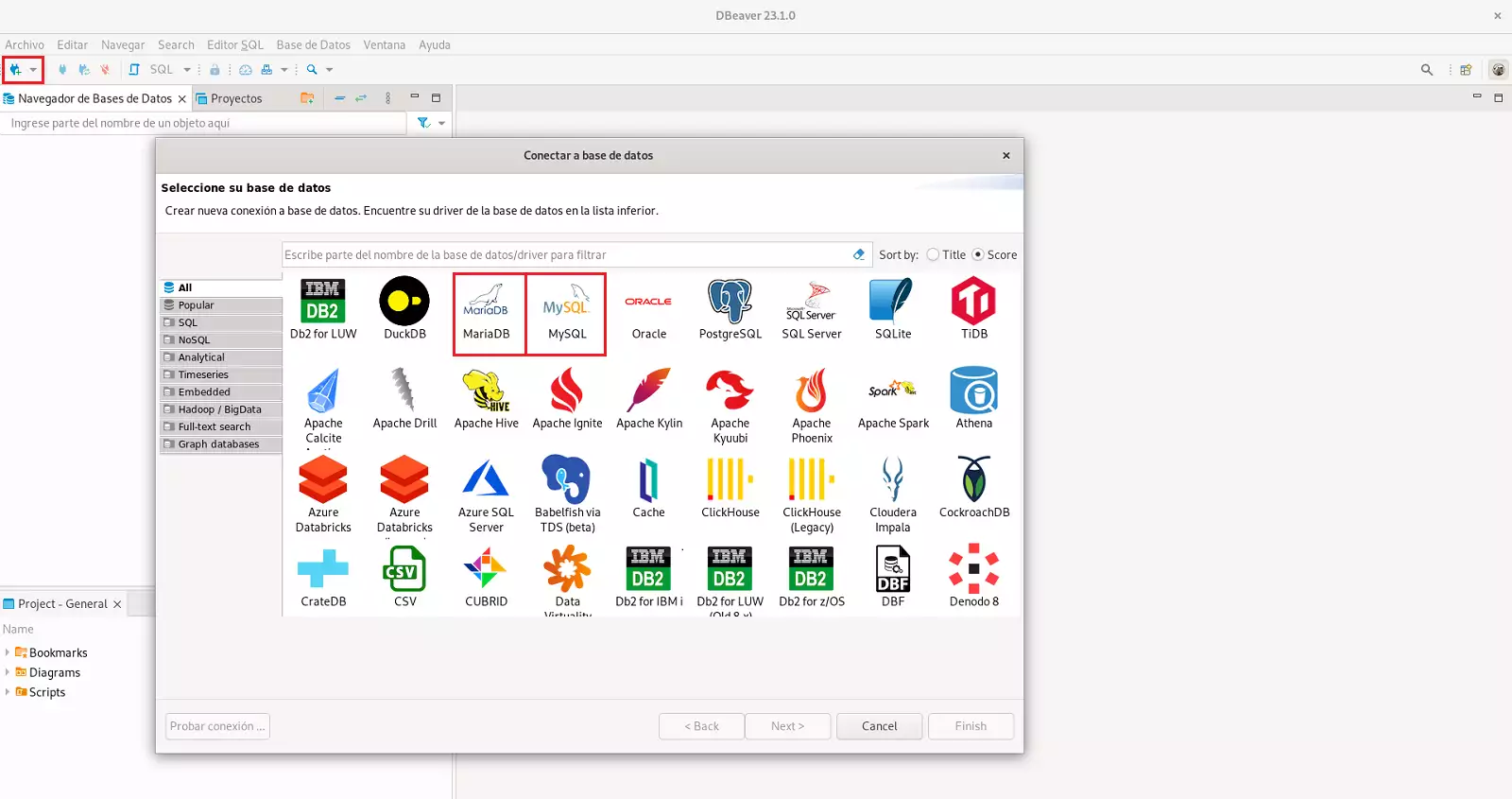
Task: Open the SQL editor dropdown arrow
Action: [x=187, y=70]
